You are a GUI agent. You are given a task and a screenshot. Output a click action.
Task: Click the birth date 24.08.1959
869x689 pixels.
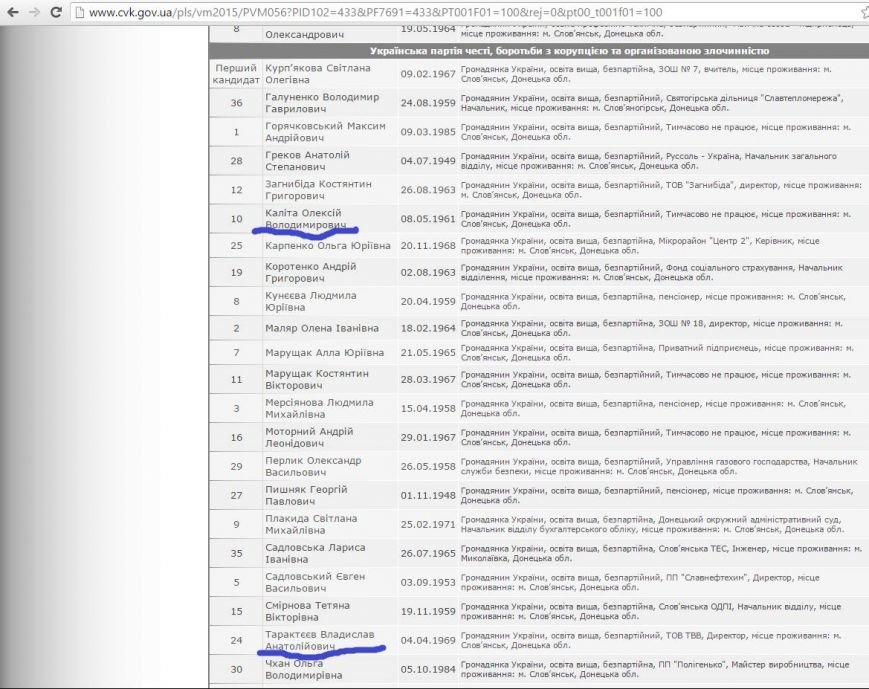point(428,103)
